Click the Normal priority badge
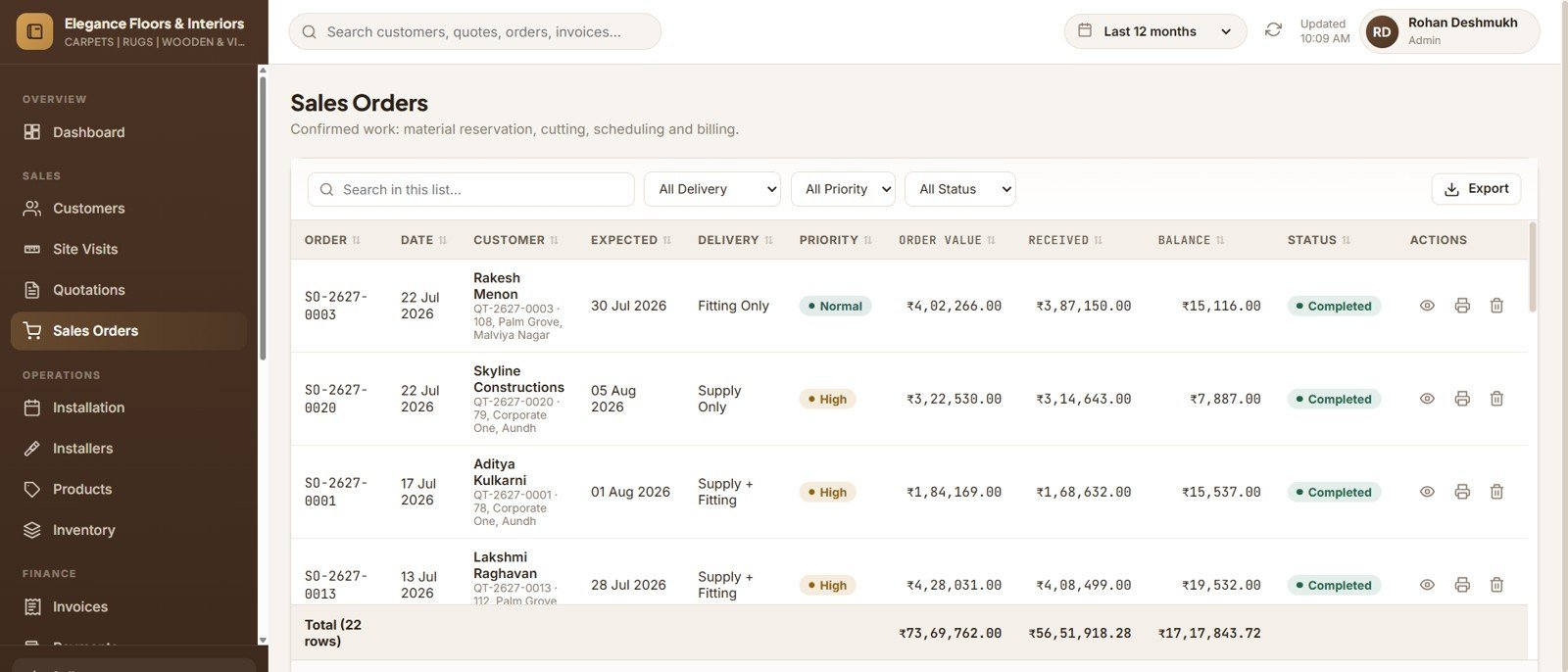 coord(835,306)
